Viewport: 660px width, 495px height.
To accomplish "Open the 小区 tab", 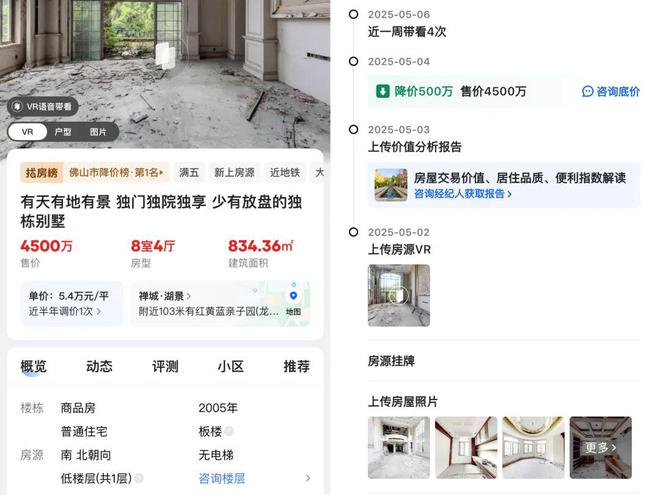I will click(x=231, y=366).
